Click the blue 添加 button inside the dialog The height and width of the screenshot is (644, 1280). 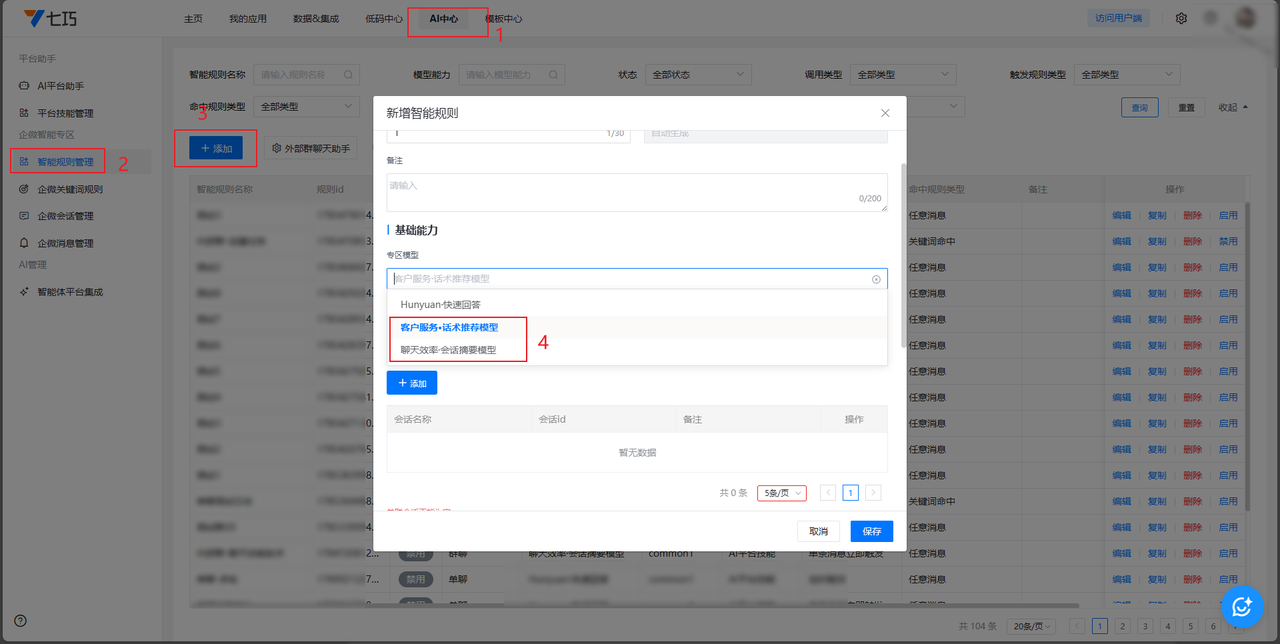[411, 383]
